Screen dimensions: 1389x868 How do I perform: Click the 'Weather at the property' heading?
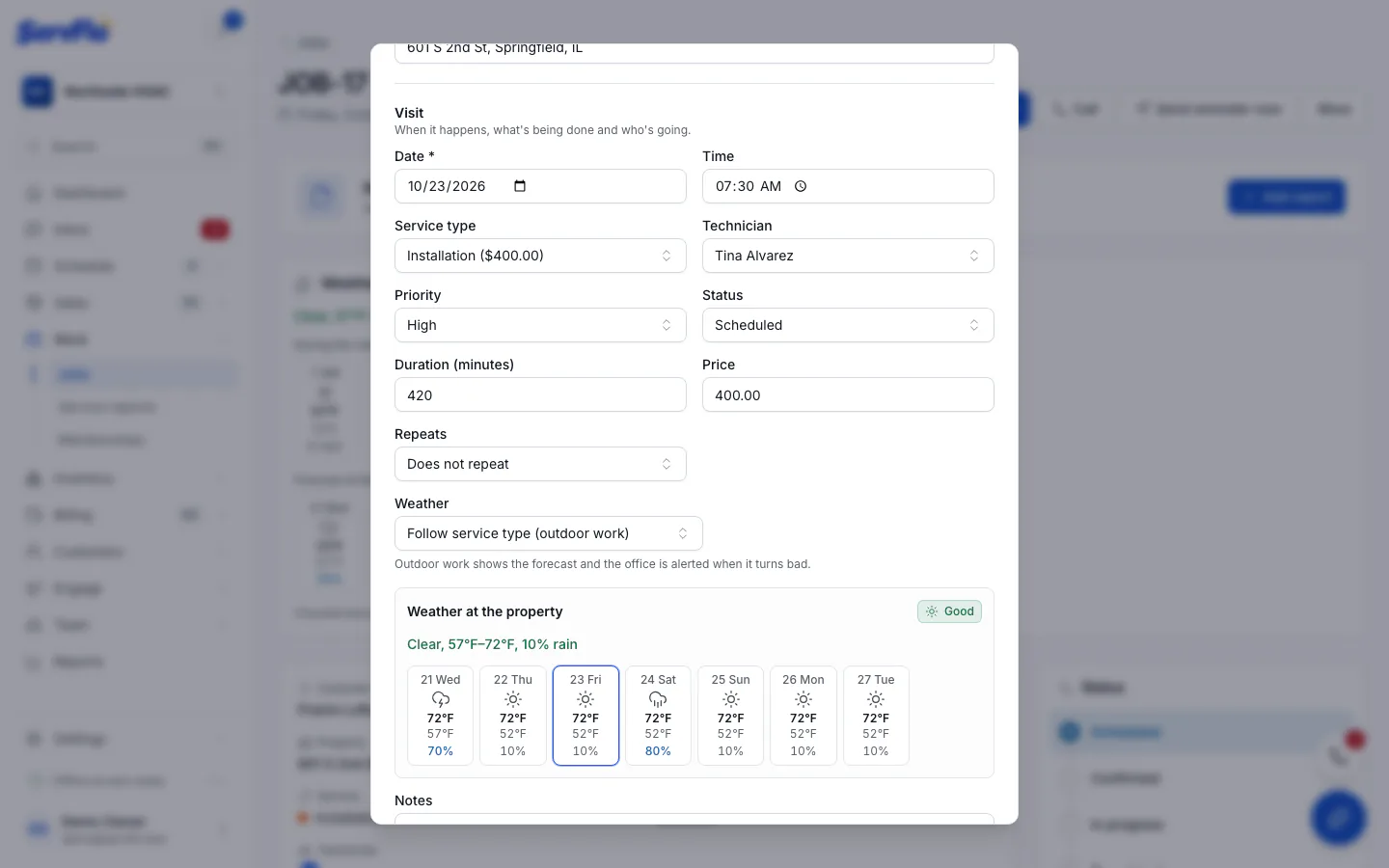pyautogui.click(x=485, y=611)
